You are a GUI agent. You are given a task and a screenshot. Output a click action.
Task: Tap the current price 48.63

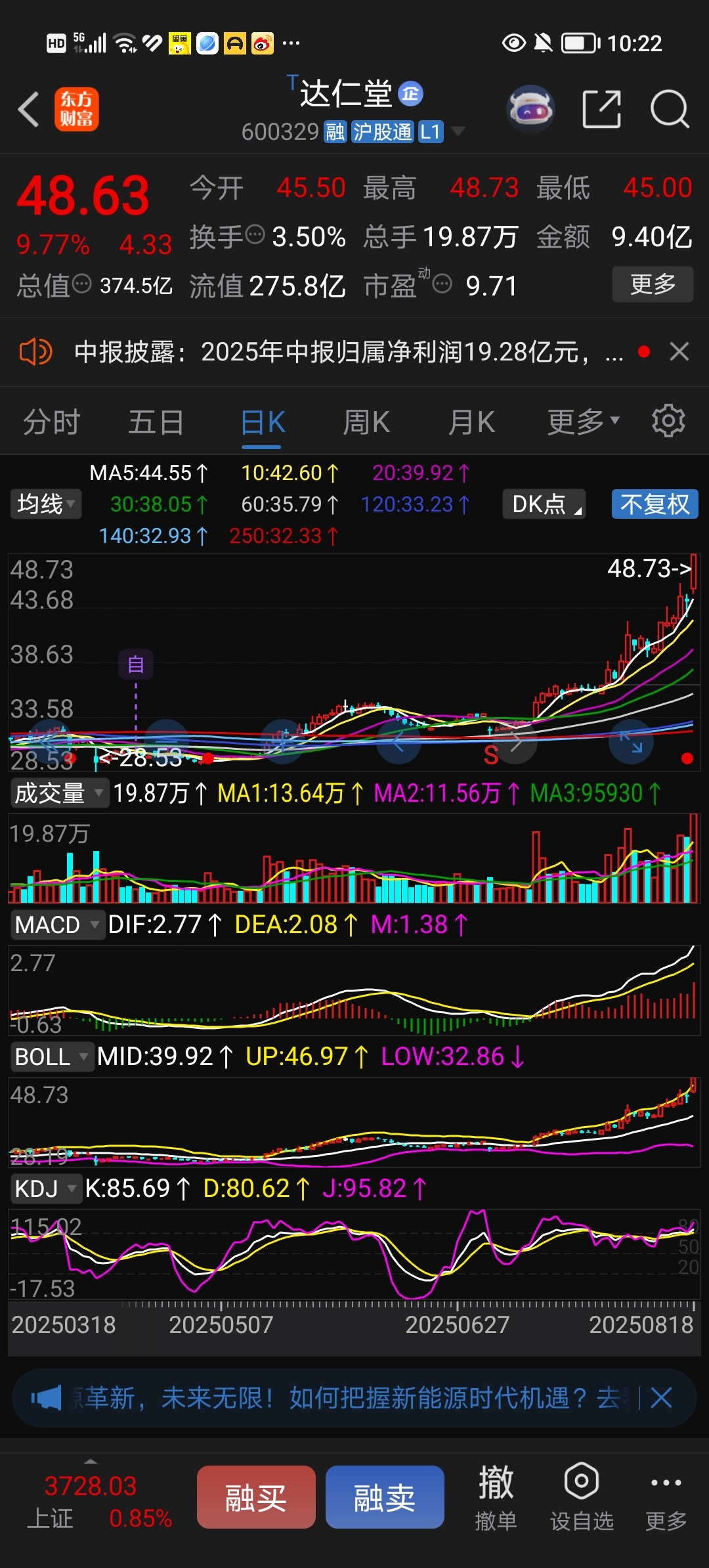click(x=83, y=196)
